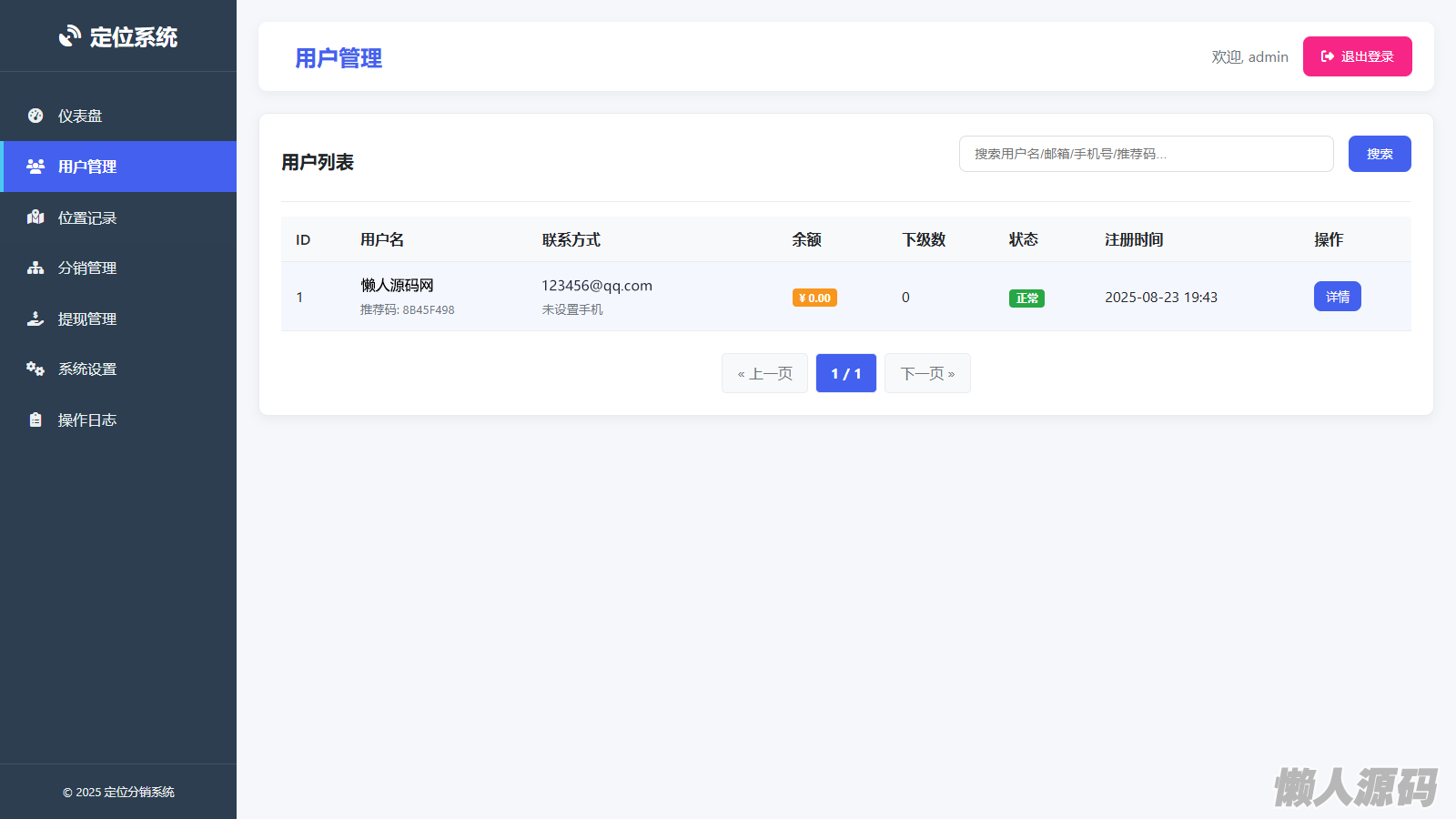Click the positioning system logo icon
The height and width of the screenshot is (819, 1456).
point(70,36)
